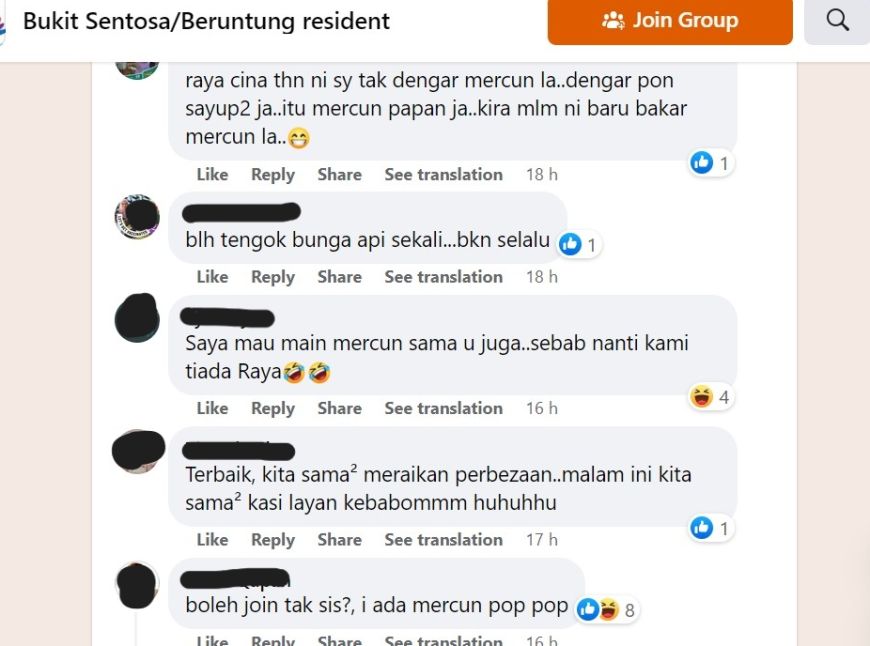This screenshot has height=646, width=870.
Task: Open profile picture of 'bunga api' commenter
Action: click(137, 217)
